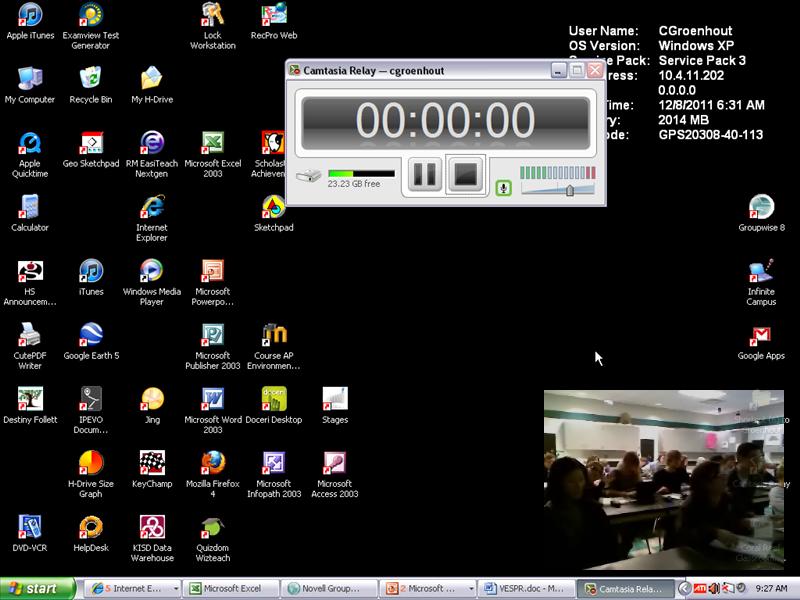The image size is (800, 600).
Task: Open Microsoft Publisher 2003 icon
Action: [213, 346]
